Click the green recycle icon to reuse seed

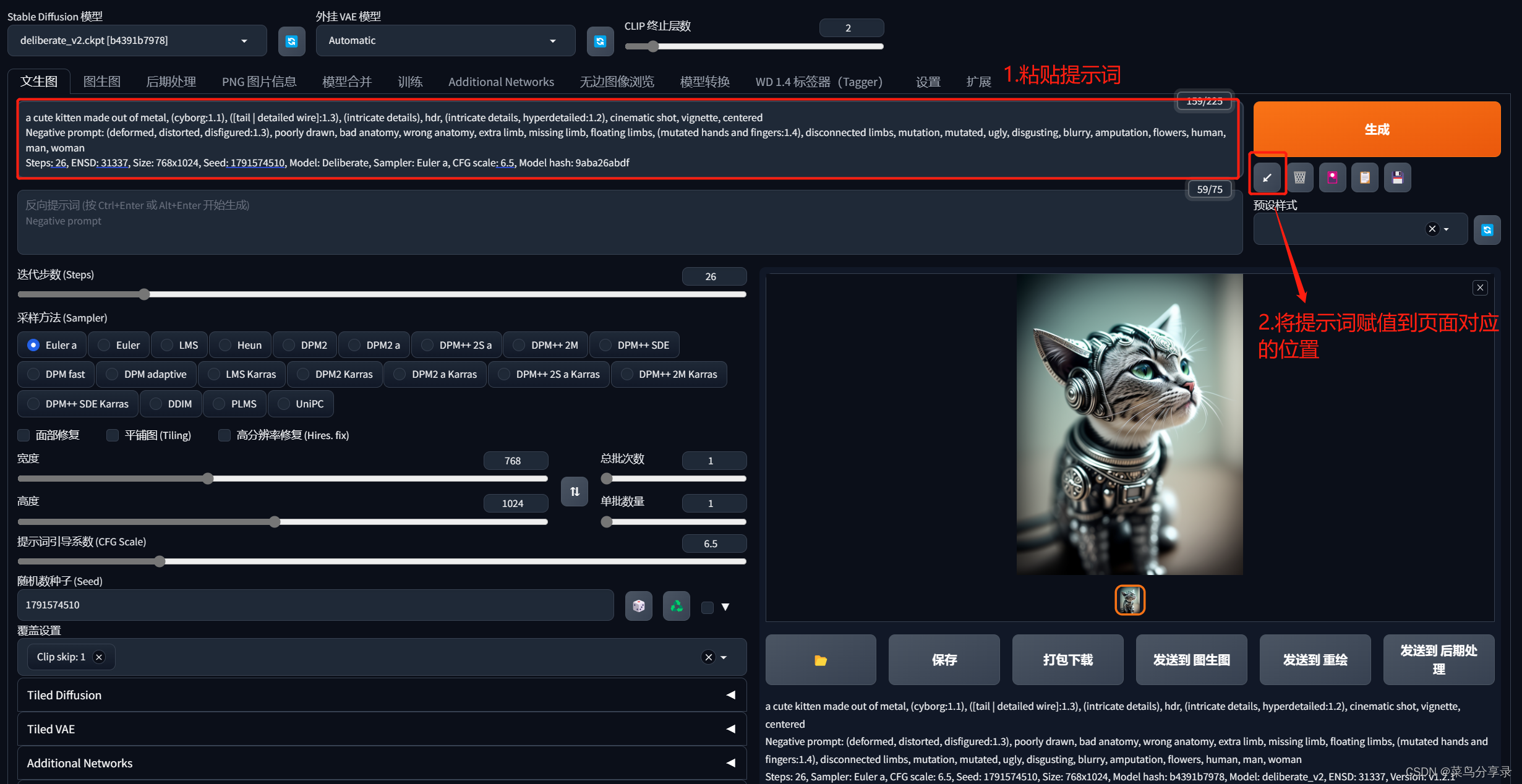point(676,606)
